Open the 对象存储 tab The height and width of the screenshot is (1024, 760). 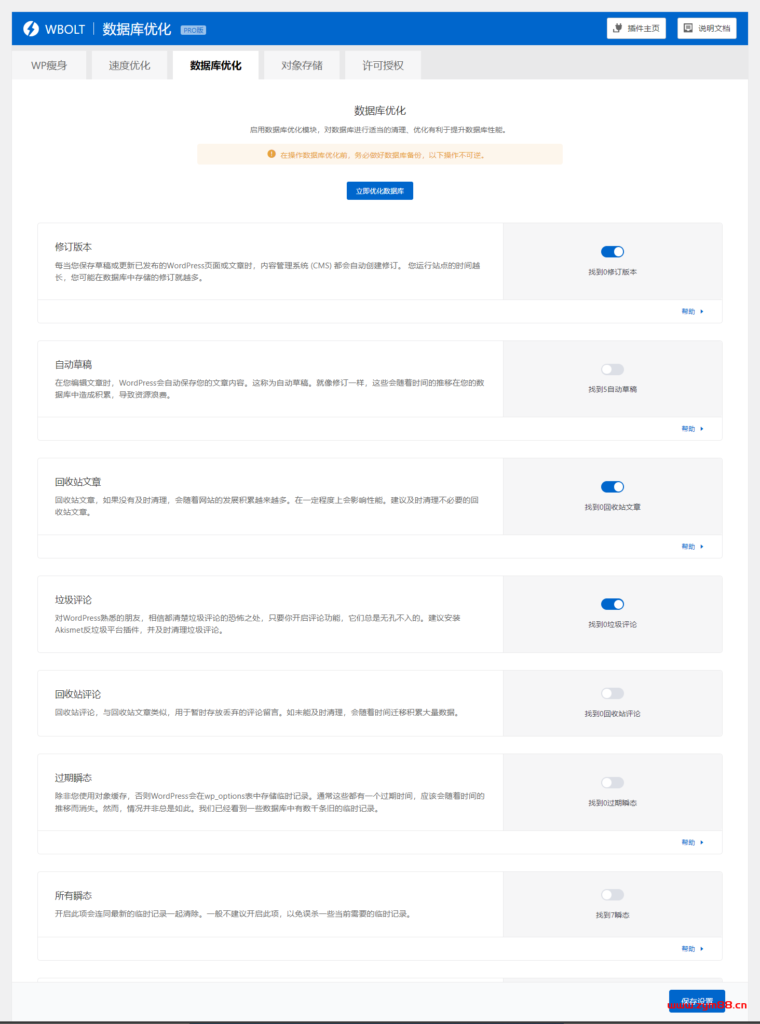coord(302,65)
